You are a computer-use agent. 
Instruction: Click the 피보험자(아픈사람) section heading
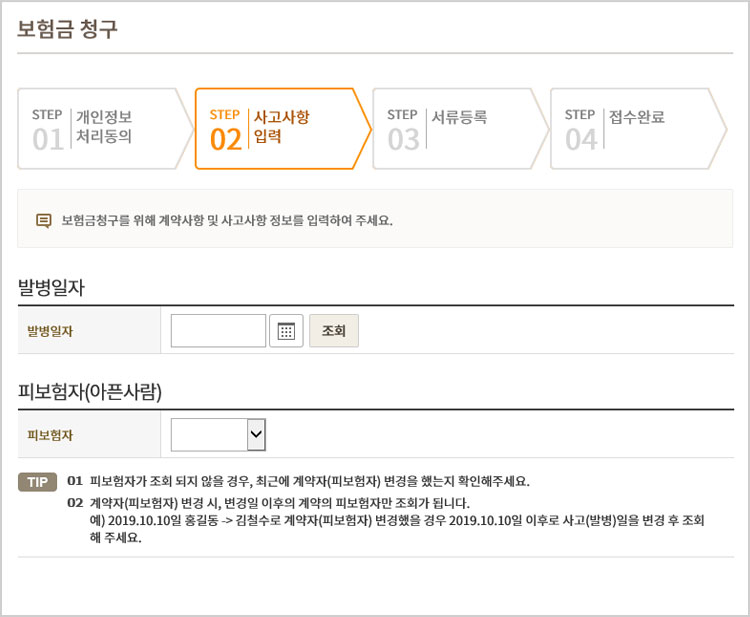(90, 391)
